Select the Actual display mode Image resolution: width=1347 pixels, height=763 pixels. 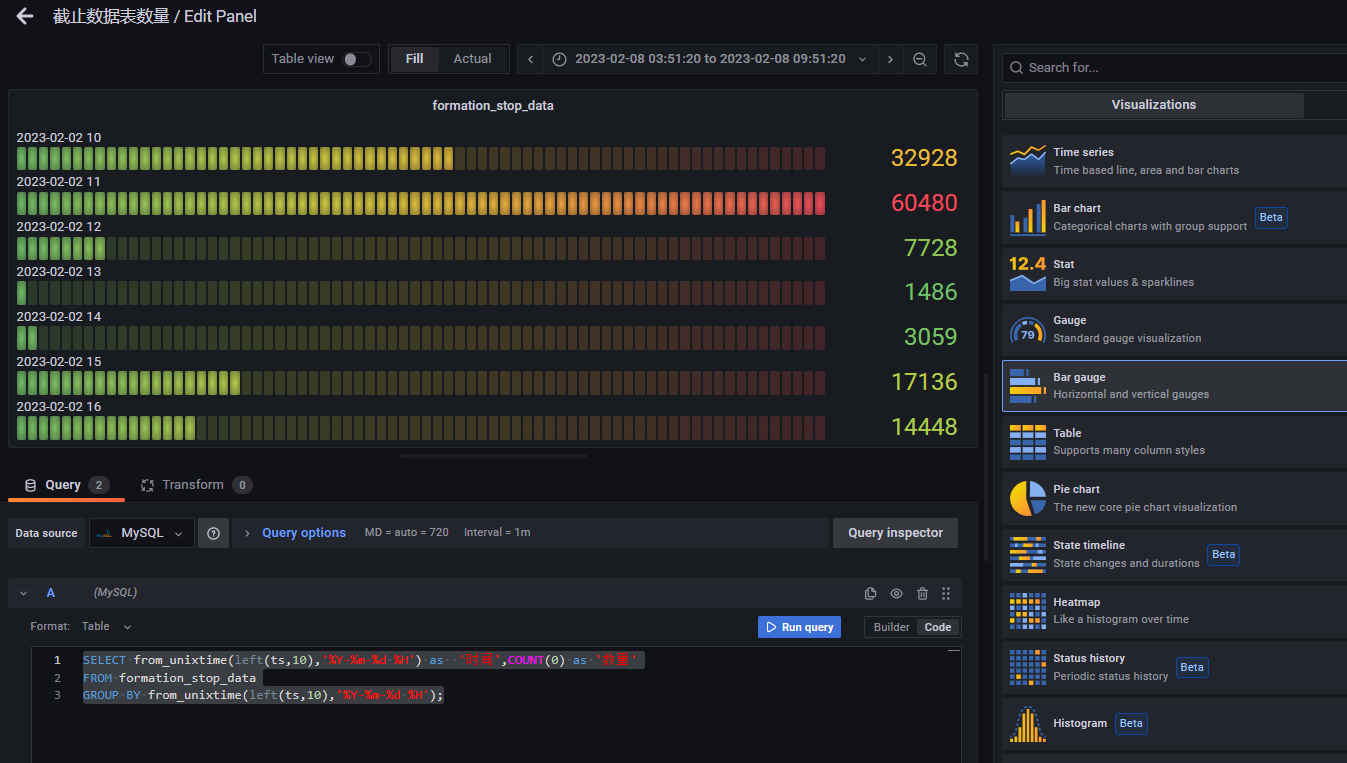point(472,59)
